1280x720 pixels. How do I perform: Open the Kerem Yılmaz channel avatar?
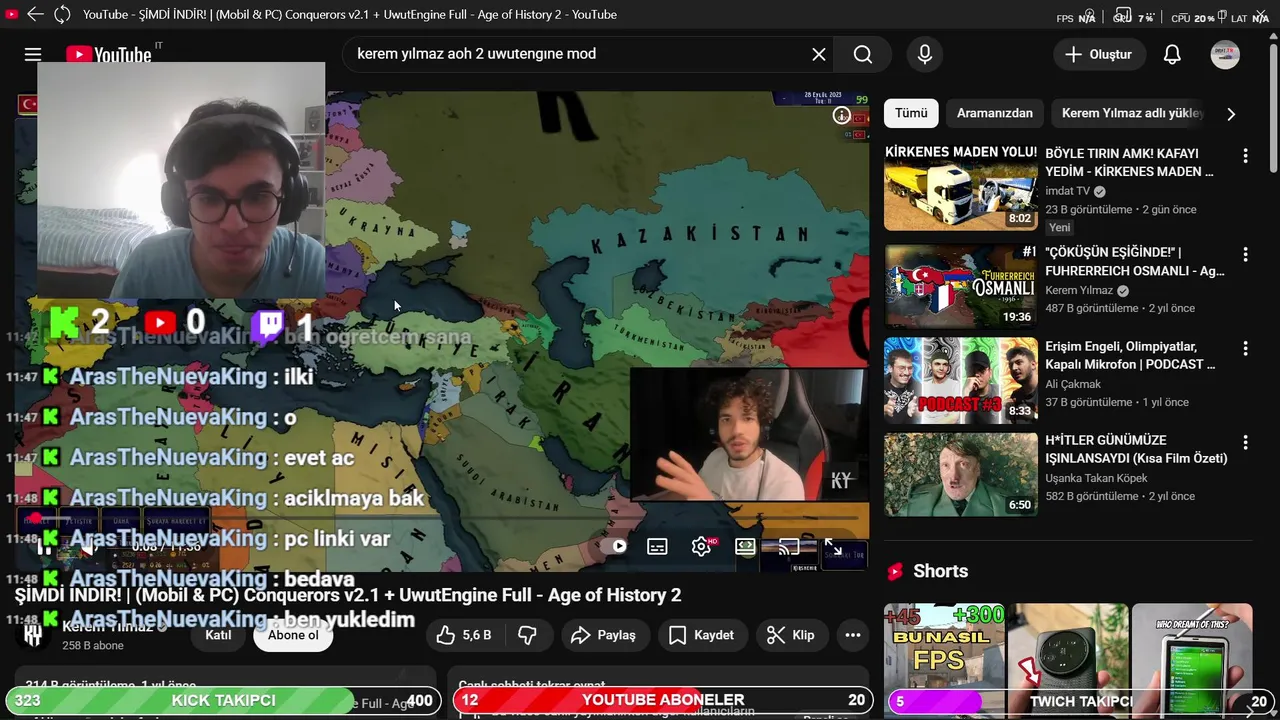(x=34, y=635)
